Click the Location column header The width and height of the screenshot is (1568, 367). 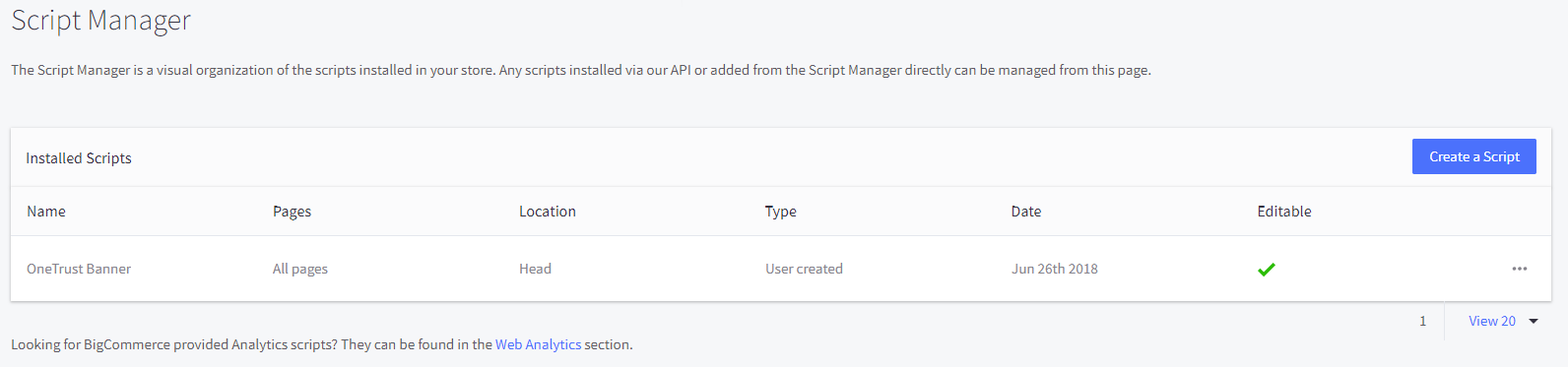tap(548, 212)
